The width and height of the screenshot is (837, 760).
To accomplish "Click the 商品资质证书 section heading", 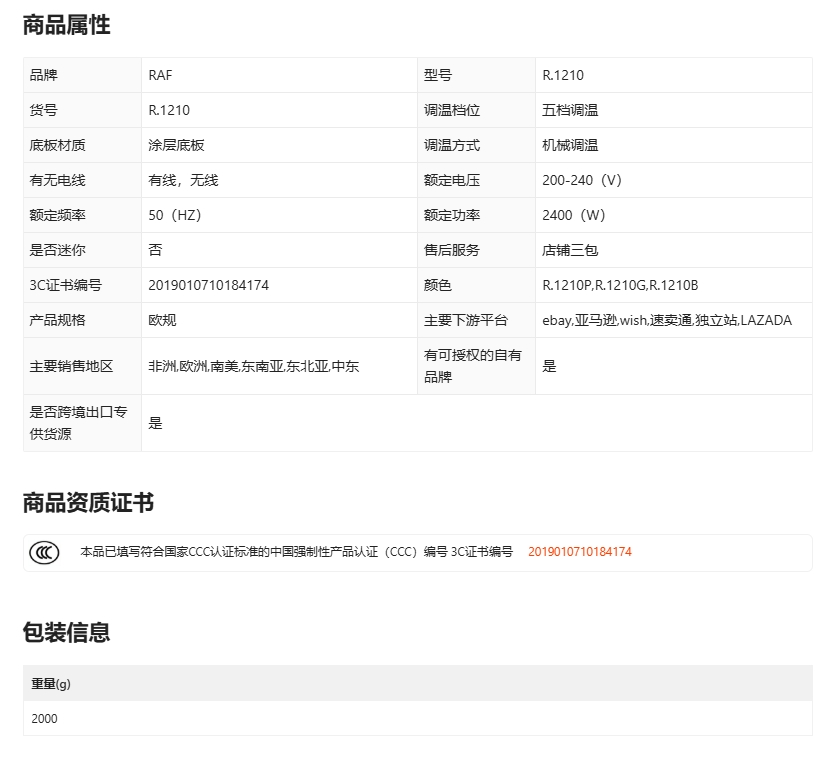I will click(88, 503).
